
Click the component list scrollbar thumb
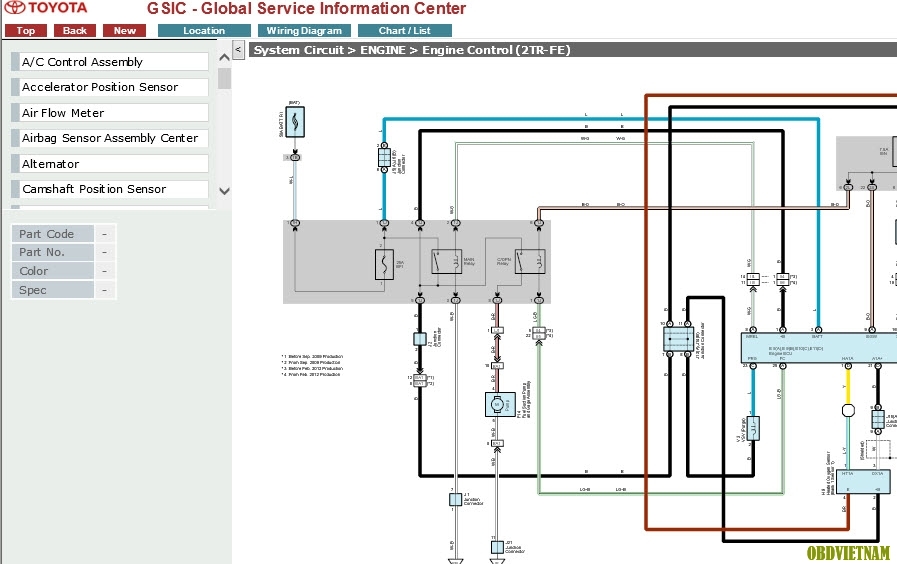click(x=224, y=78)
